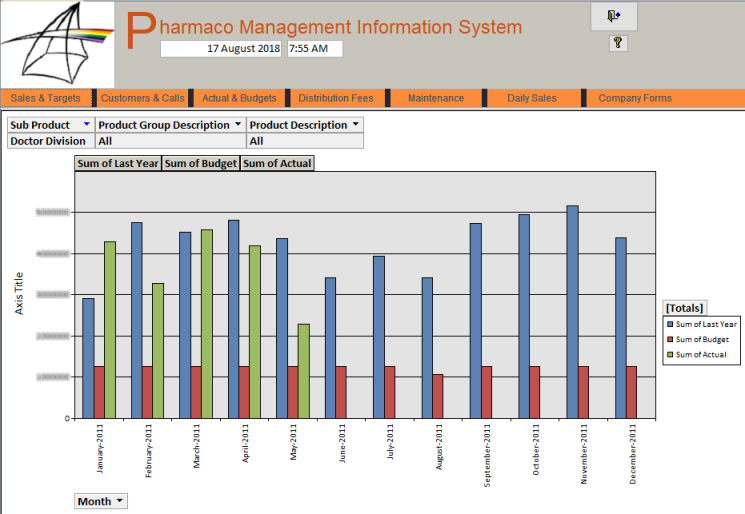Open the Customers & Calls menu
745x514 pixels.
click(x=143, y=98)
